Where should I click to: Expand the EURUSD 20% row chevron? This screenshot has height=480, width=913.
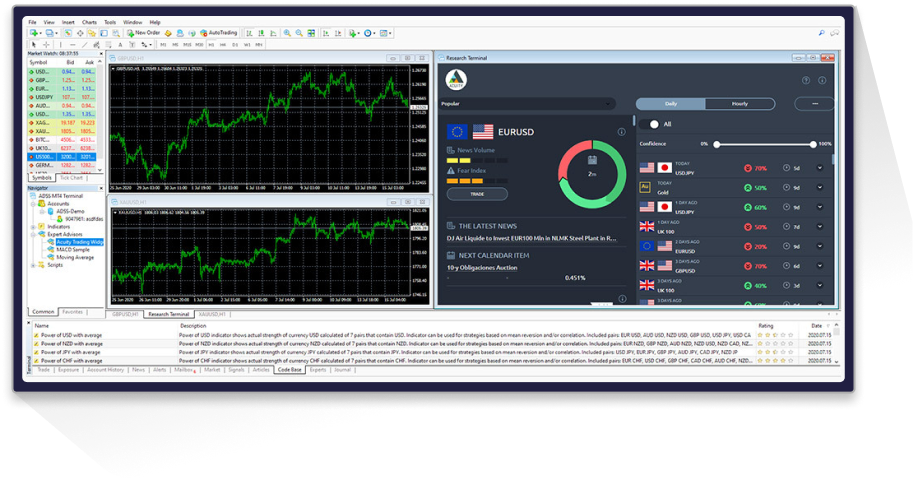pyautogui.click(x=820, y=246)
